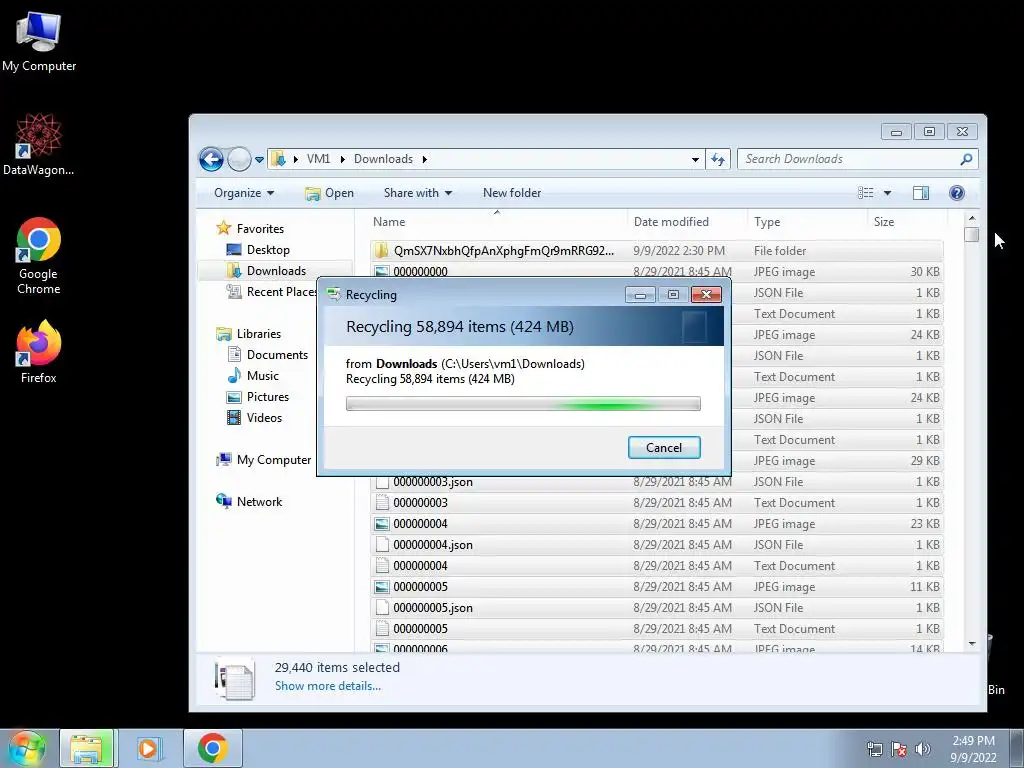Screen dimensions: 1024x768
Task: Select the 000000005.json file
Action: point(656,607)
